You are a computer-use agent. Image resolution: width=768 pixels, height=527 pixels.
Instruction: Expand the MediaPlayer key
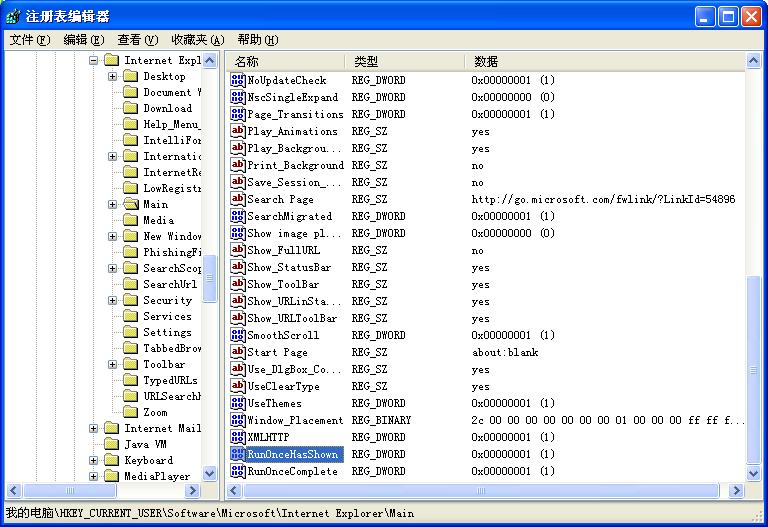point(94,476)
